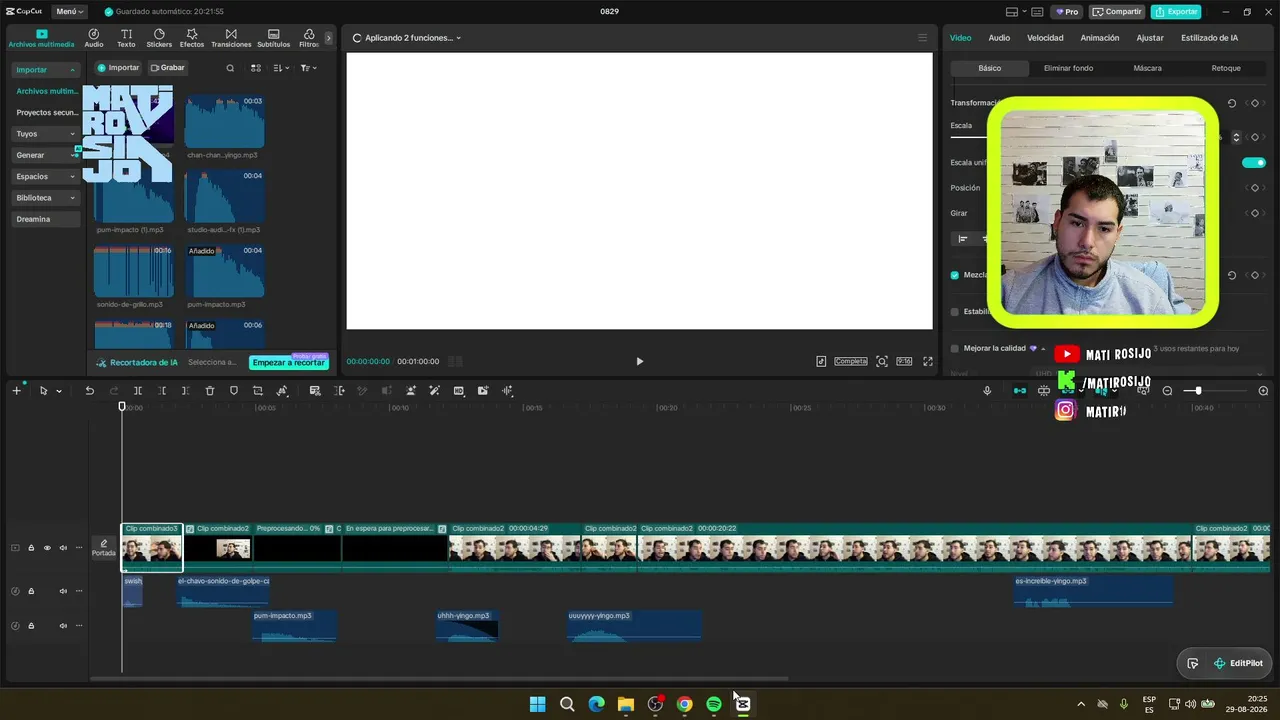The width and height of the screenshot is (1280, 720).
Task: Collapse the Importar sidebar section
Action: point(46,70)
